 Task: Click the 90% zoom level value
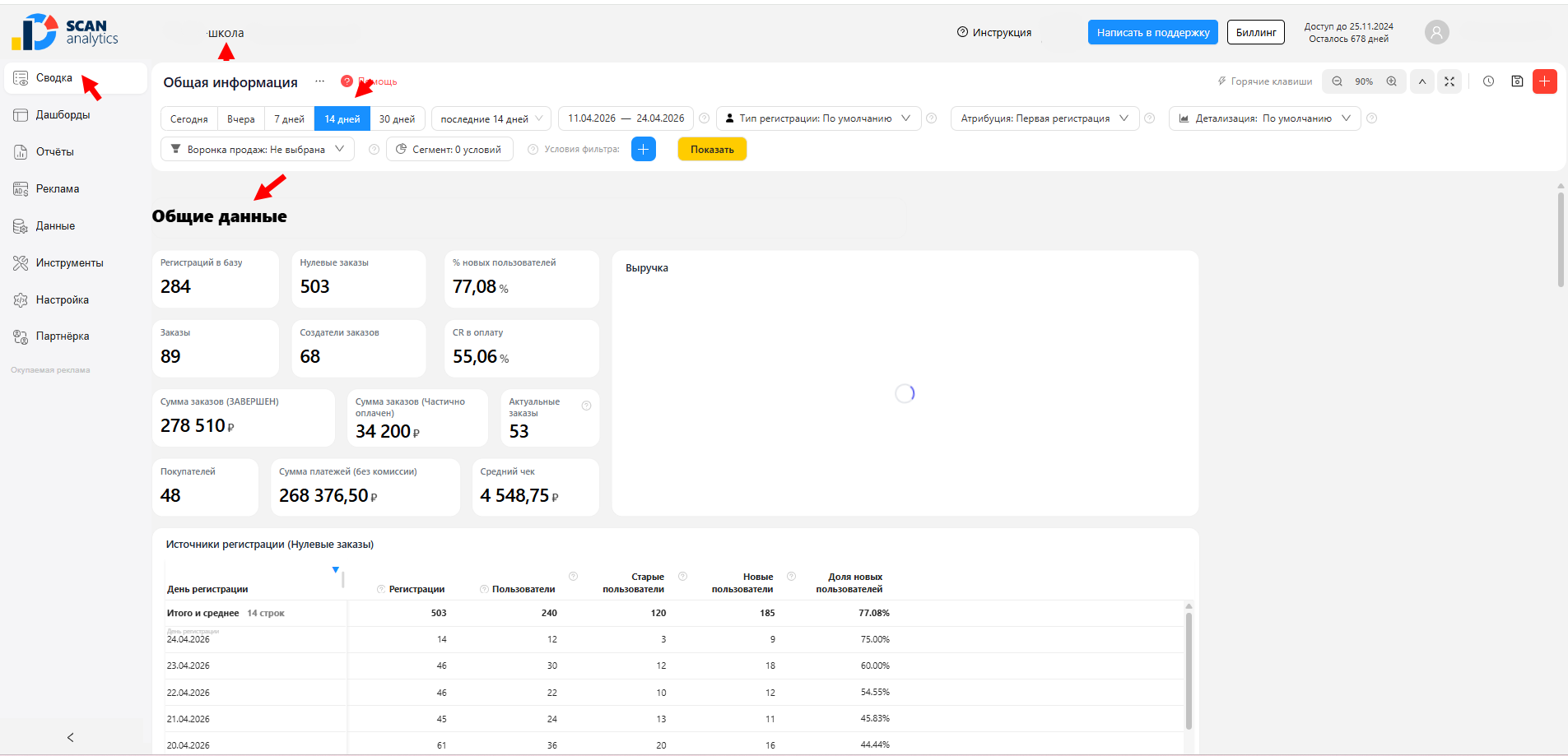click(1364, 81)
